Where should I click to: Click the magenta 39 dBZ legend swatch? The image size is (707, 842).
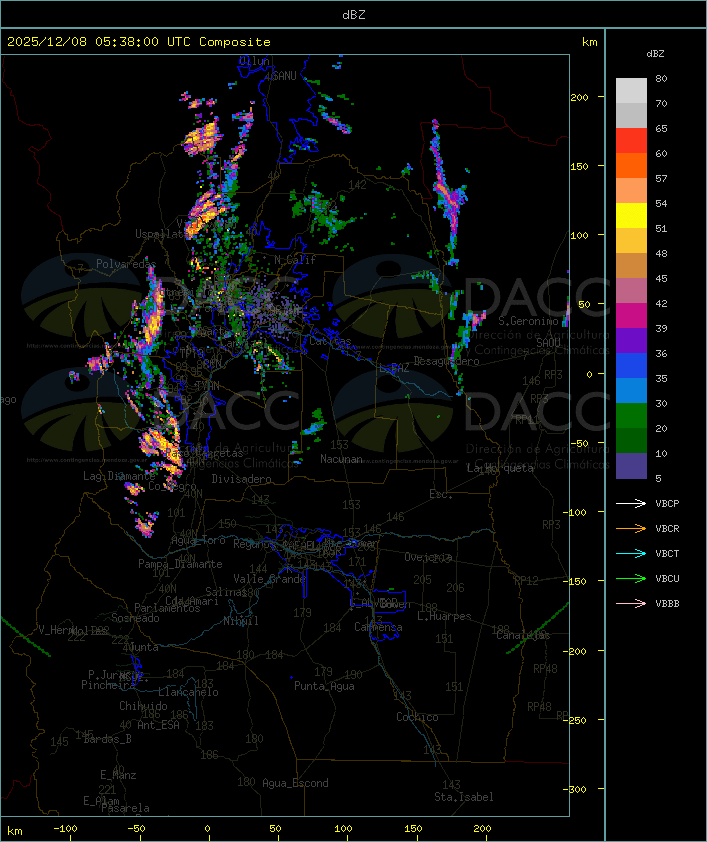tap(631, 316)
